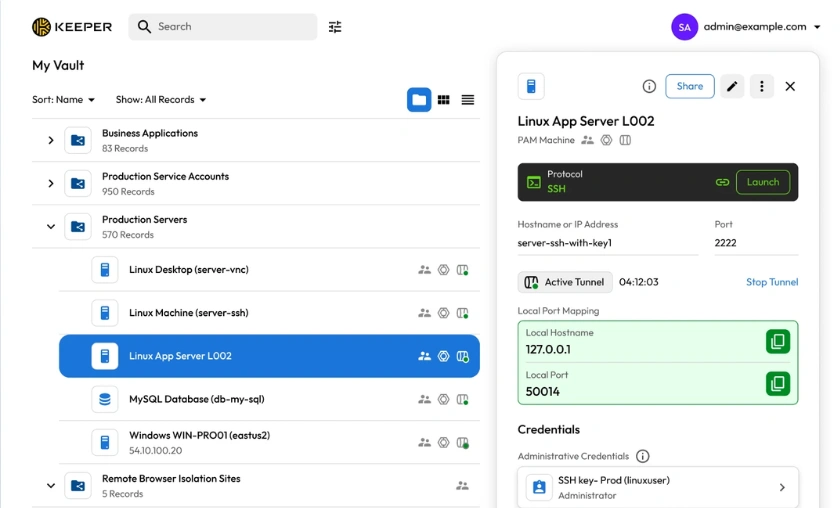Image resolution: width=840 pixels, height=508 pixels.
Task: Open the three-dot more options menu
Action: 761,86
